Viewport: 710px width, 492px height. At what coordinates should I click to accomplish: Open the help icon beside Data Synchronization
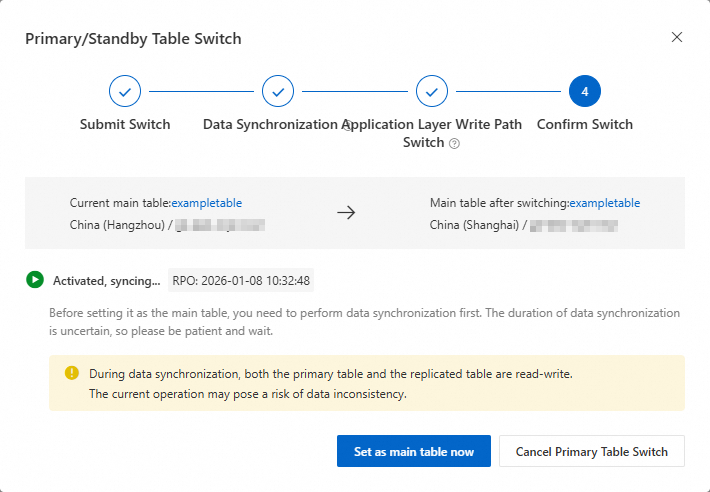point(347,126)
